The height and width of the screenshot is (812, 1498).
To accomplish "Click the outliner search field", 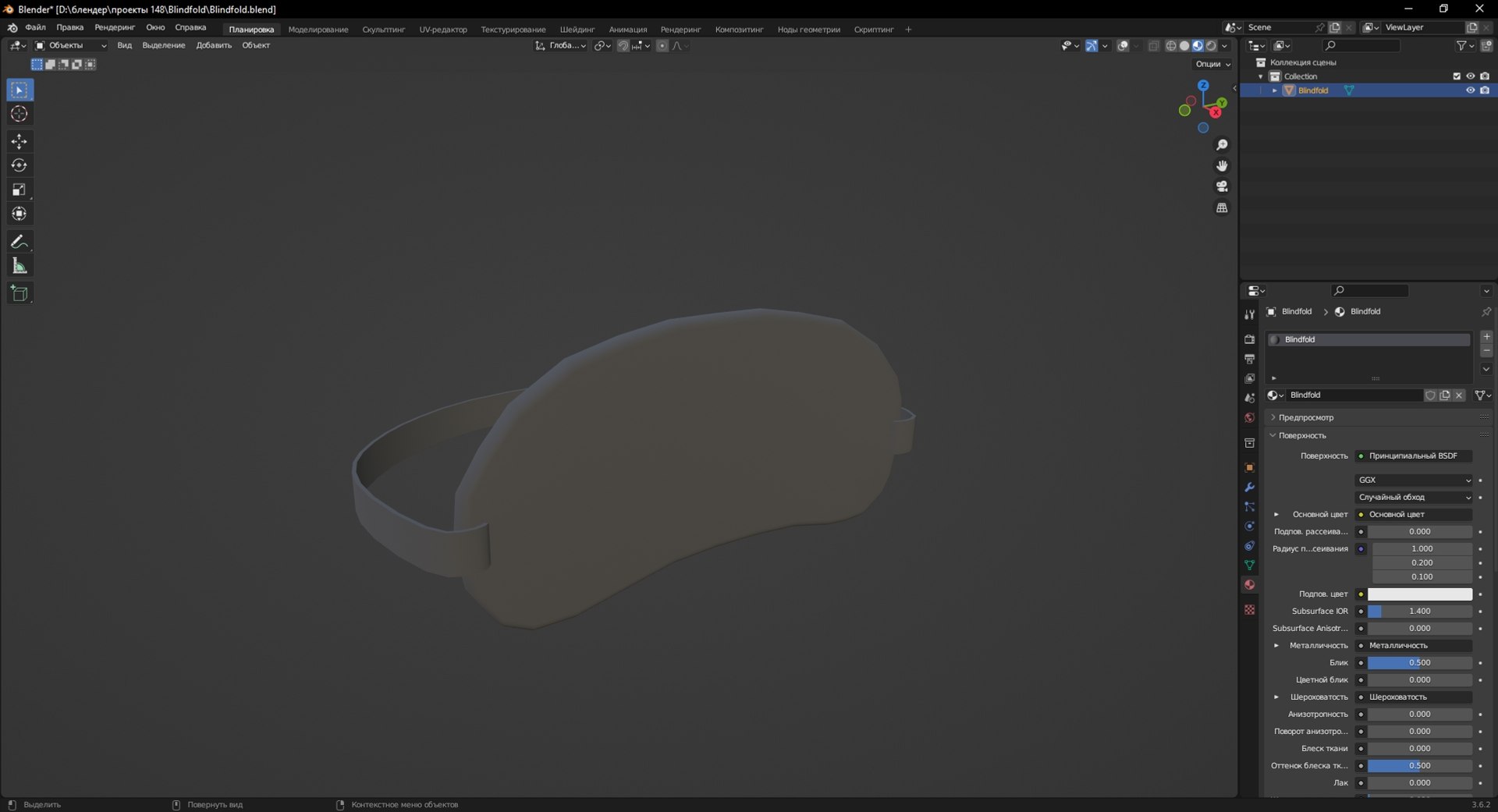I will 1361,46.
